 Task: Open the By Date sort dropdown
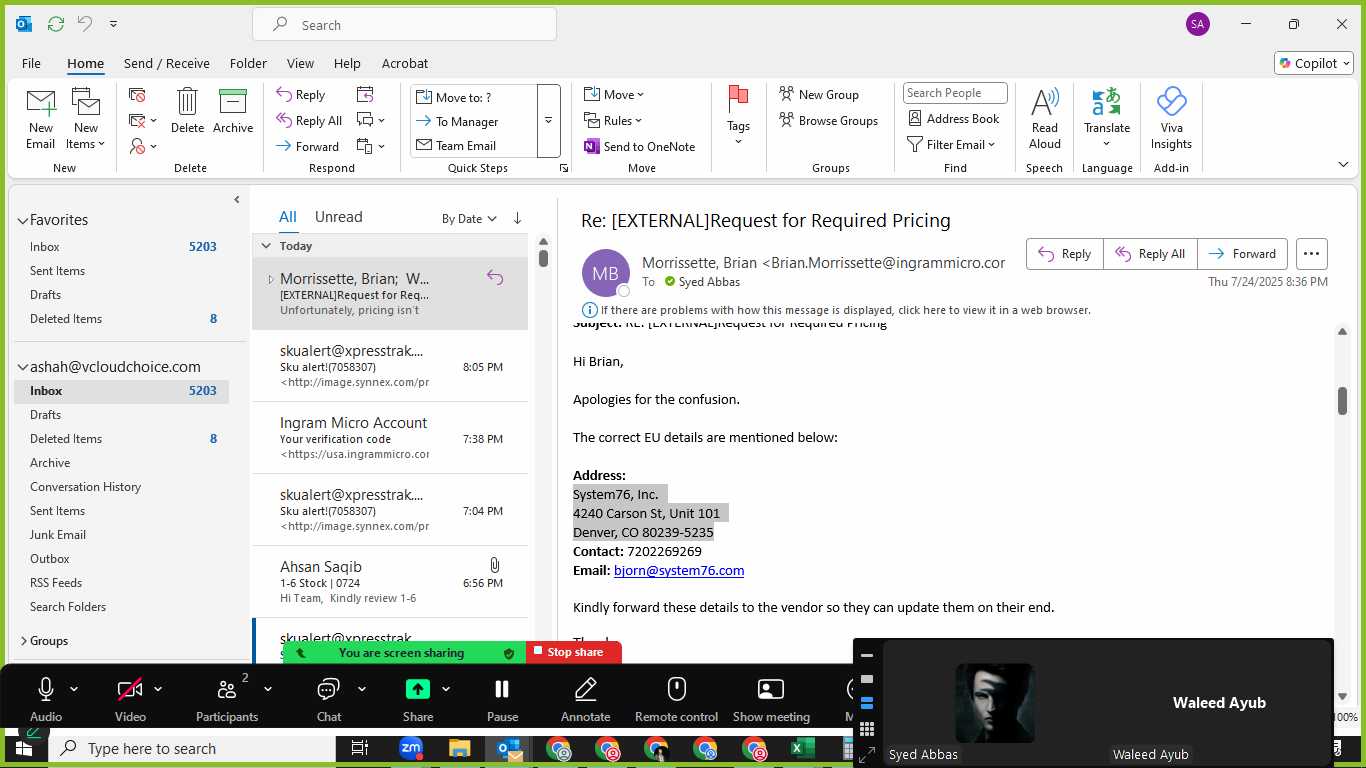pyautogui.click(x=469, y=219)
